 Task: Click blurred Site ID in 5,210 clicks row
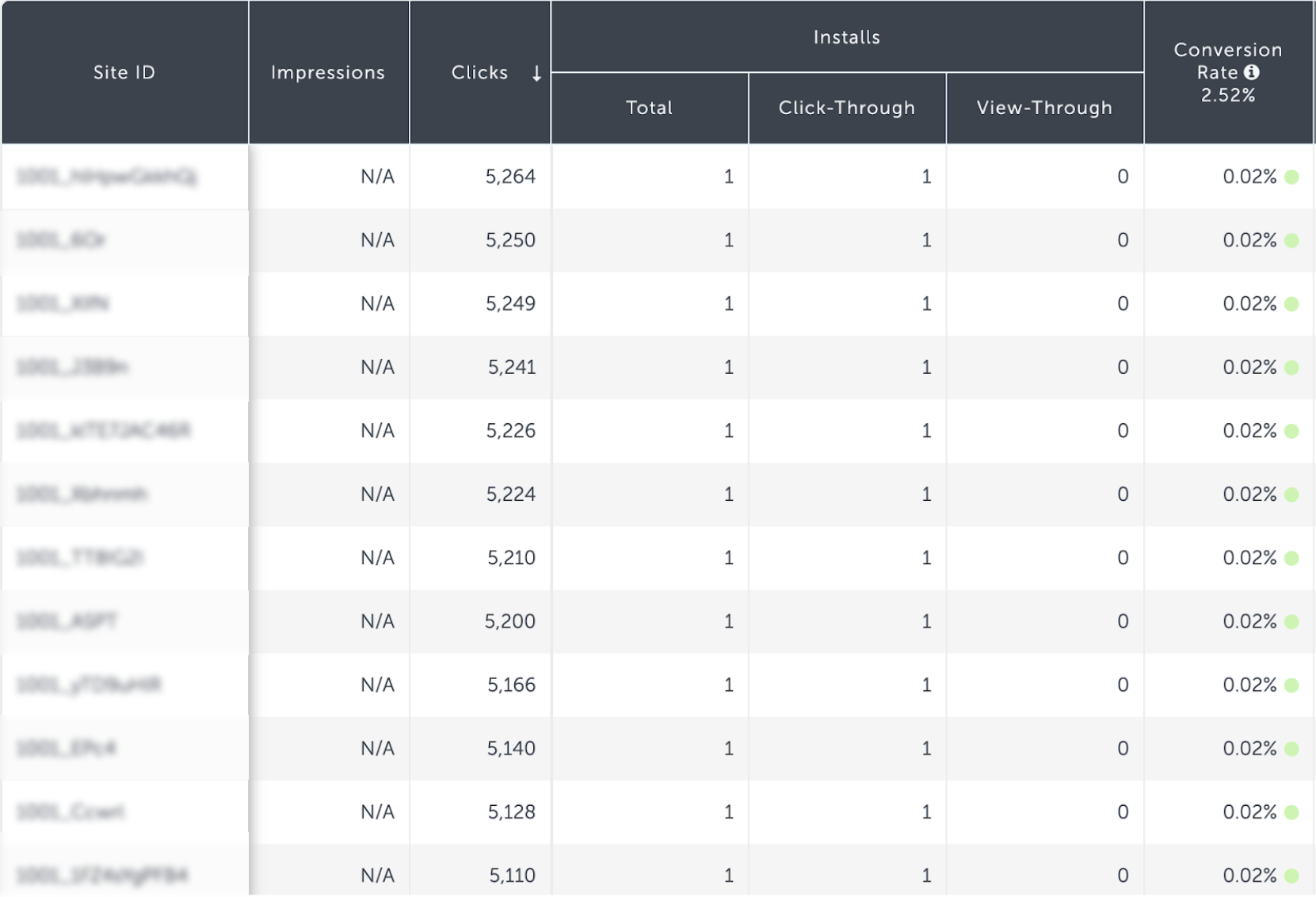pyautogui.click(x=79, y=557)
